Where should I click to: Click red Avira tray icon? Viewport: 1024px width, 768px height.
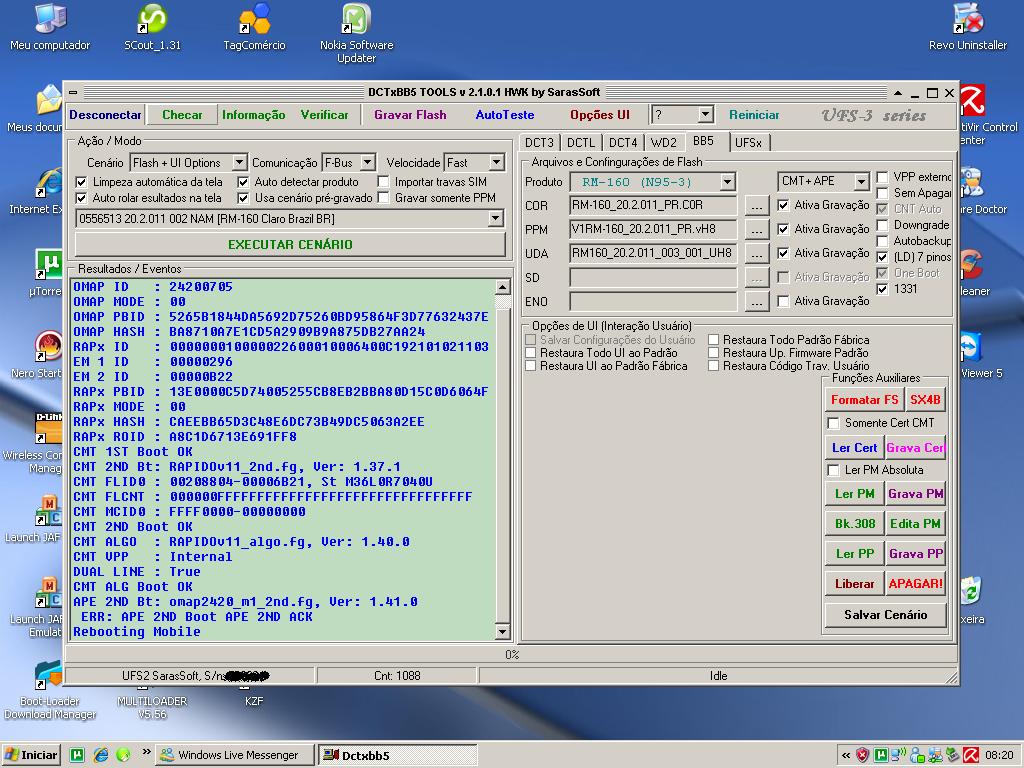[x=971, y=756]
